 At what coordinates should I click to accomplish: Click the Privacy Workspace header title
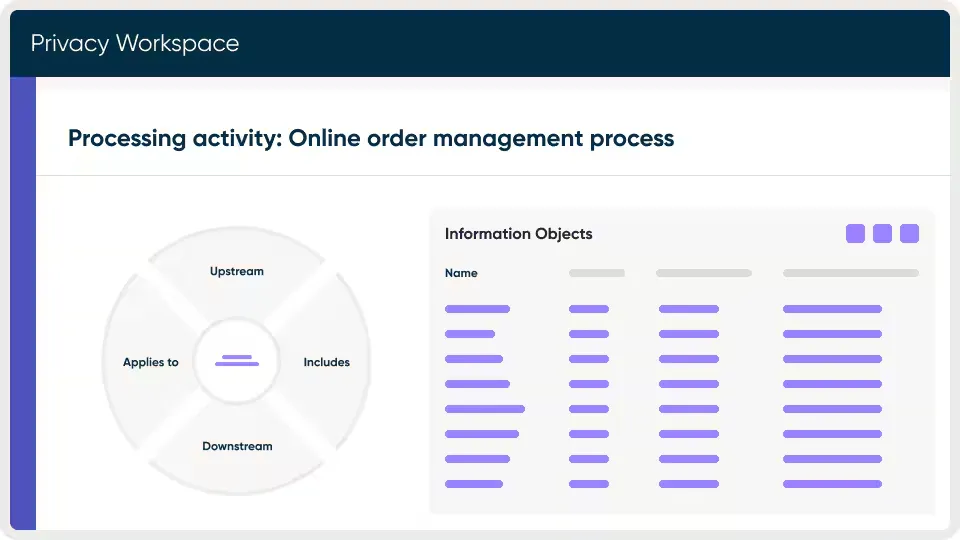[x=135, y=43]
